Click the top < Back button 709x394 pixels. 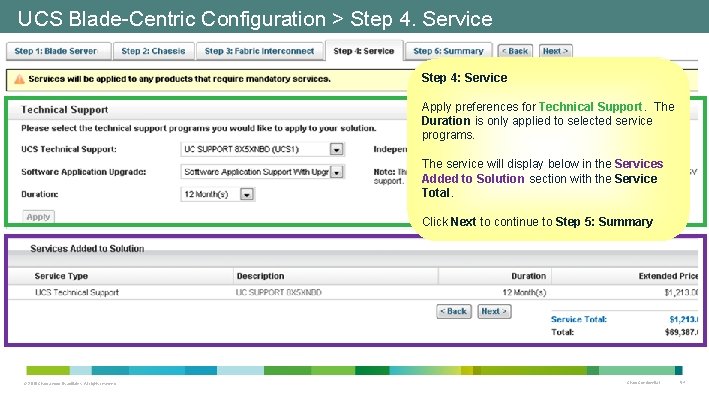(515, 51)
